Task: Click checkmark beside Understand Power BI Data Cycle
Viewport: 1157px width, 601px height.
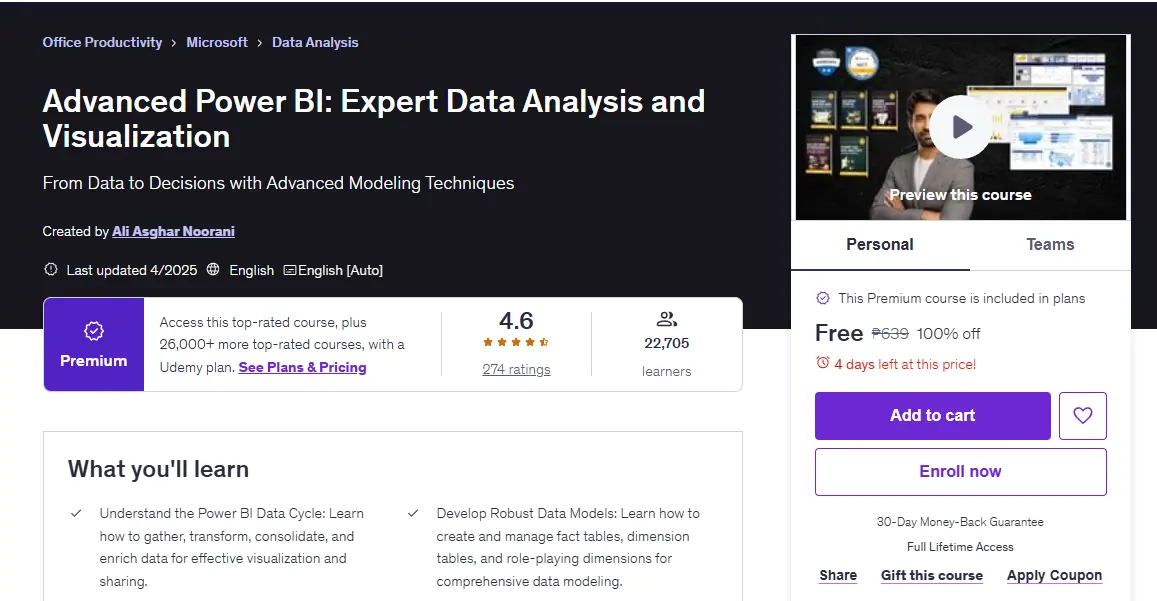Action: tap(76, 513)
